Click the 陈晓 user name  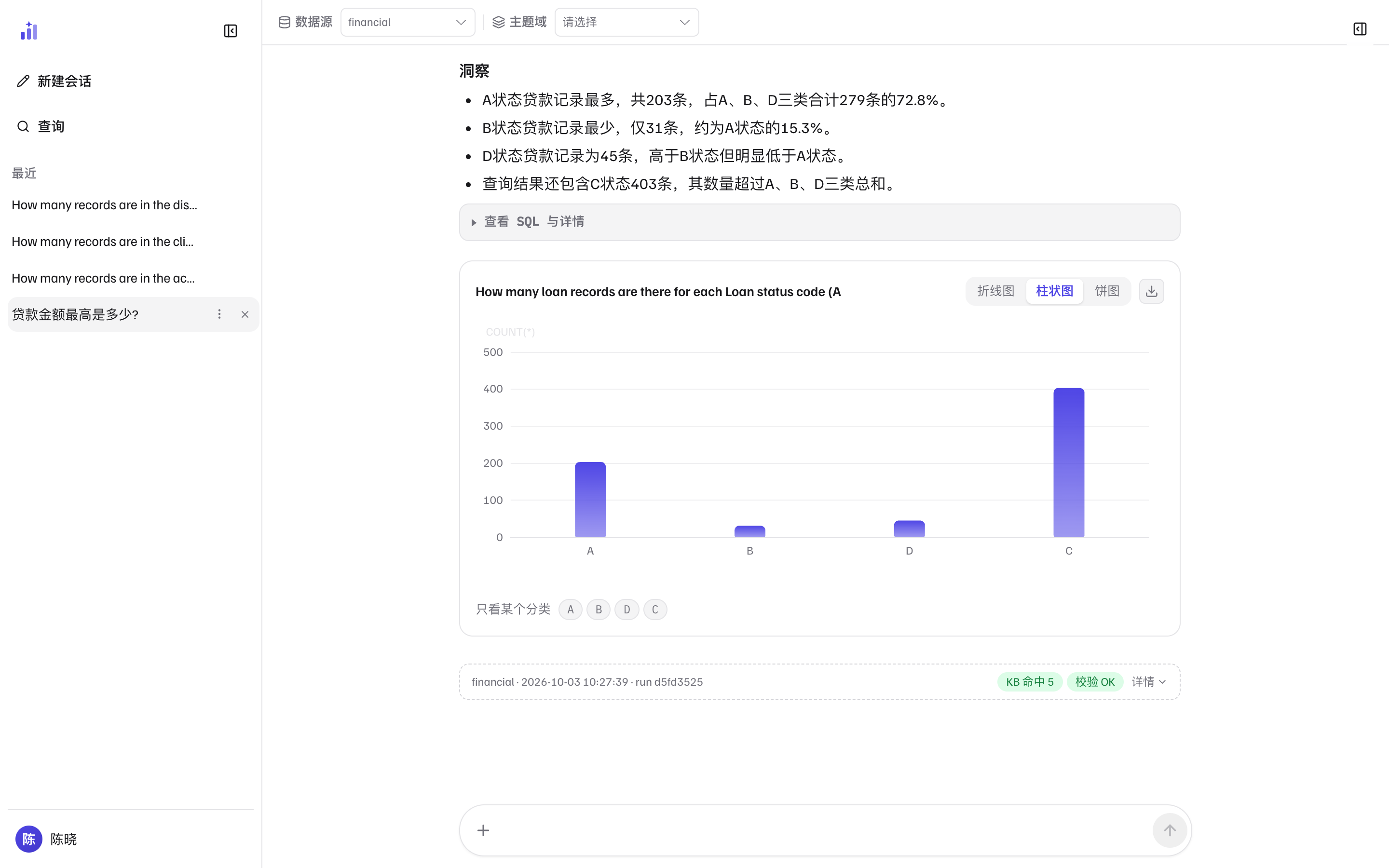coord(63,839)
